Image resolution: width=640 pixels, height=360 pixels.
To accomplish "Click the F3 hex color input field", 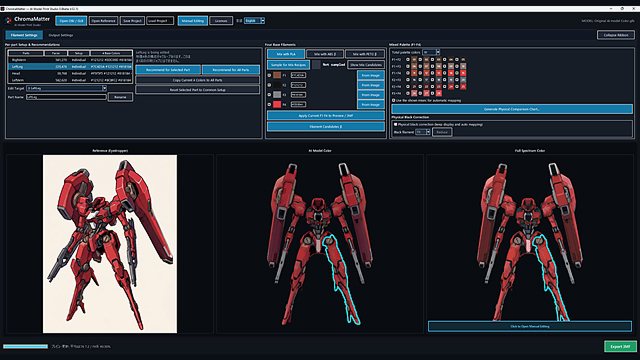I will [x=298, y=95].
